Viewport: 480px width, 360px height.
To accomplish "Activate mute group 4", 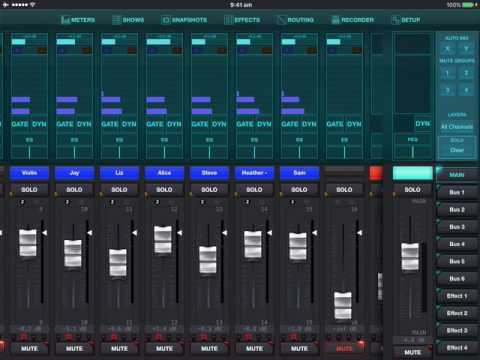I will [466, 90].
